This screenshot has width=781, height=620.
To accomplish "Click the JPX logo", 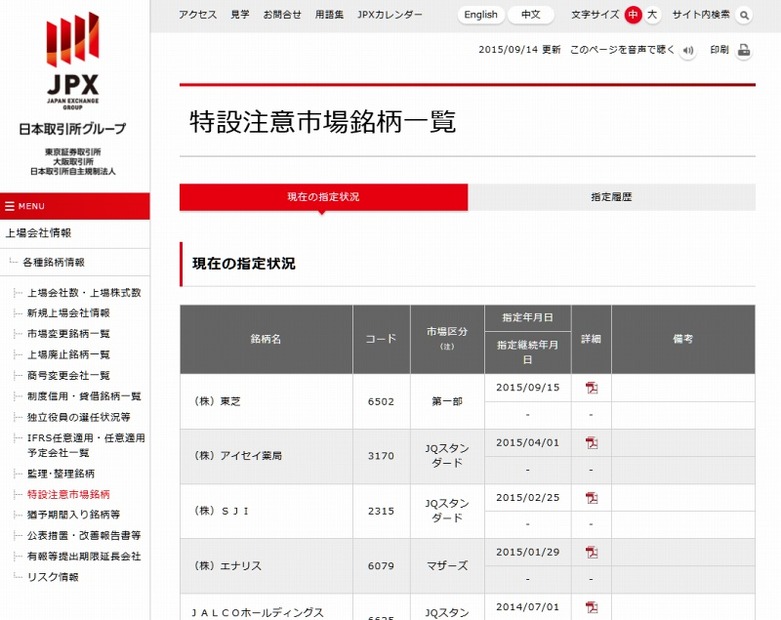I will click(73, 61).
